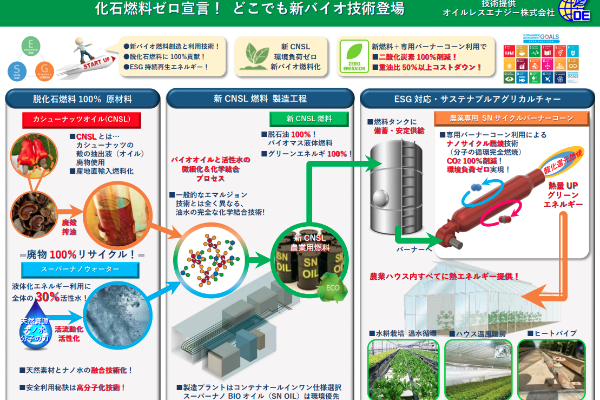Click the silver fuel tank illustration
The height and width of the screenshot is (400, 600).
396,185
